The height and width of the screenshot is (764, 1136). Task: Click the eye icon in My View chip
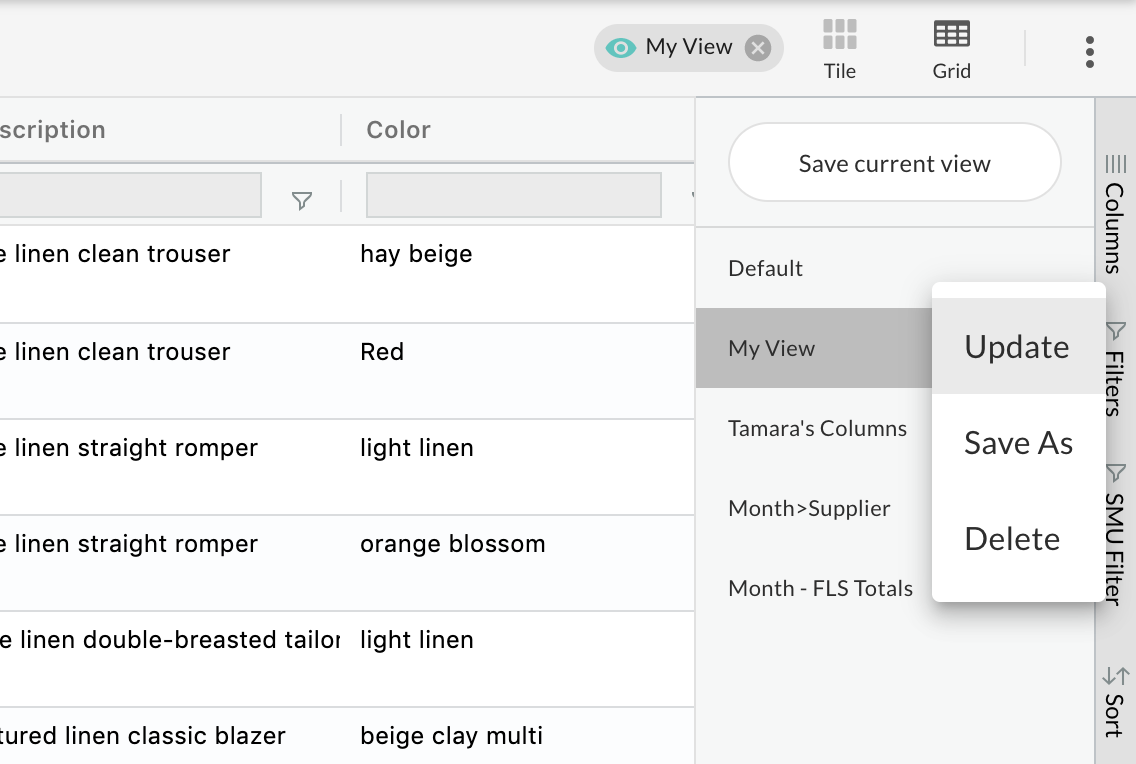[x=620, y=48]
